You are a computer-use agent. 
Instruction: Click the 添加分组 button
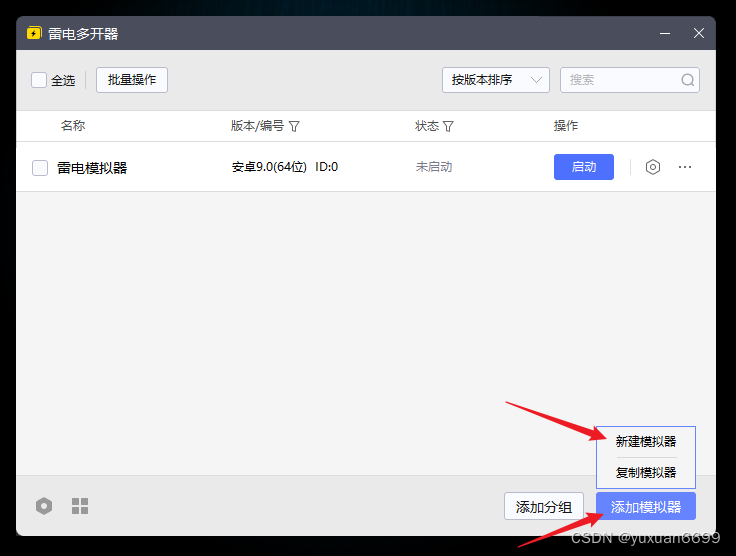point(544,506)
